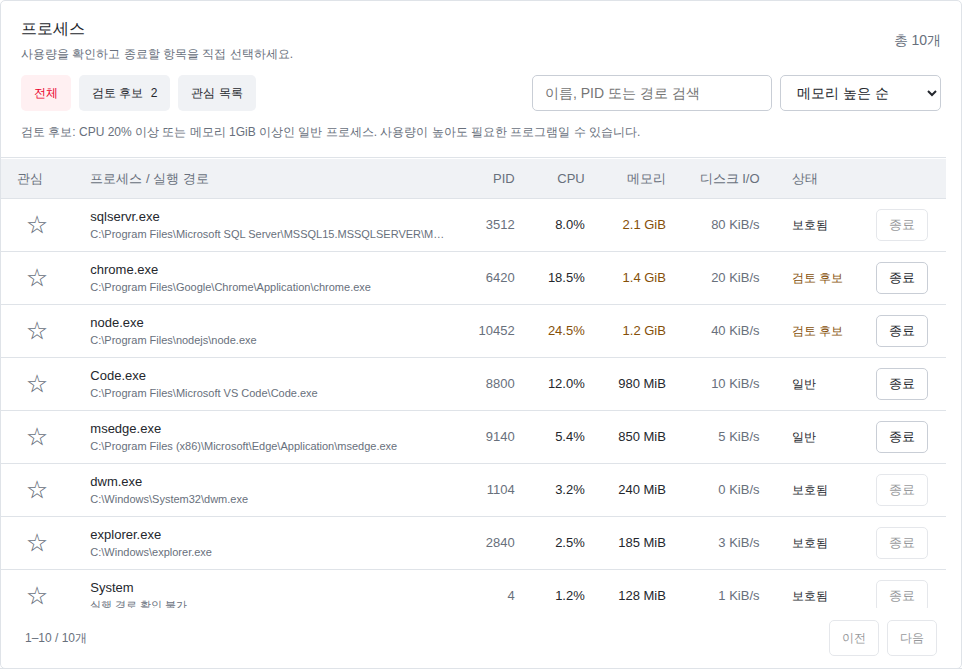This screenshot has height=669, width=962.
Task: Star sqlservr.exe as a favorite
Action: click(x=37, y=225)
